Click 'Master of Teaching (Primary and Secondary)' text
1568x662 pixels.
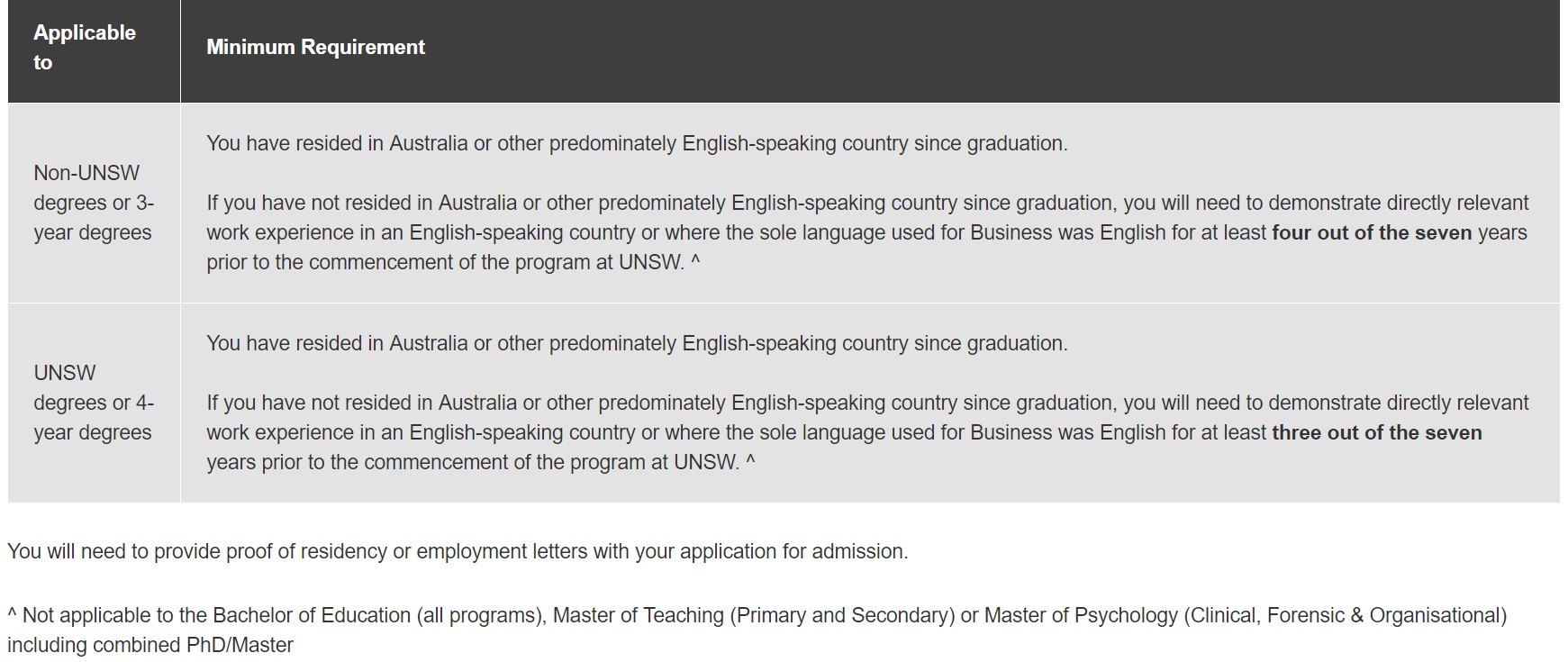click(754, 615)
